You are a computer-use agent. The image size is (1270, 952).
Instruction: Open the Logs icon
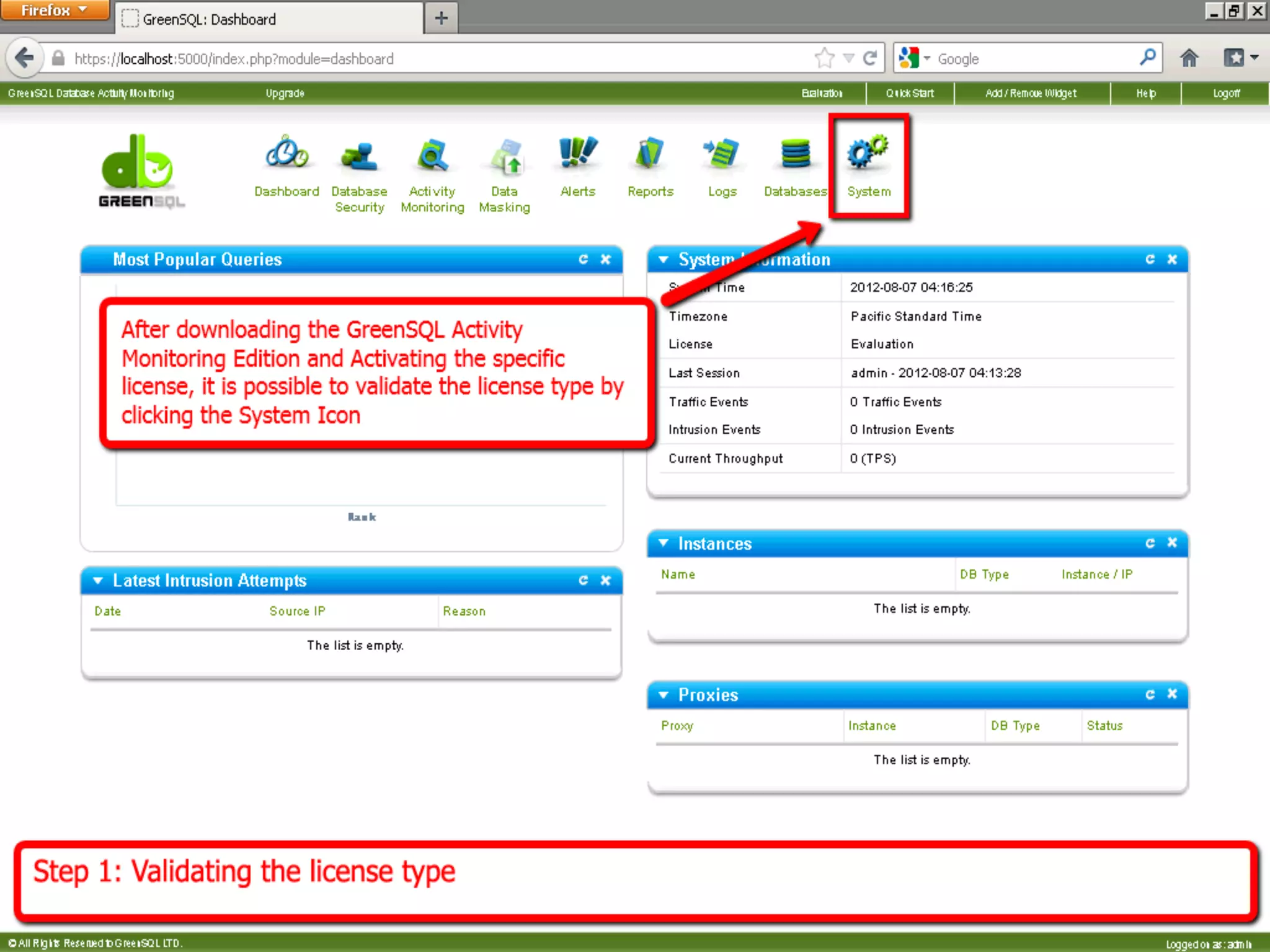[x=722, y=153]
